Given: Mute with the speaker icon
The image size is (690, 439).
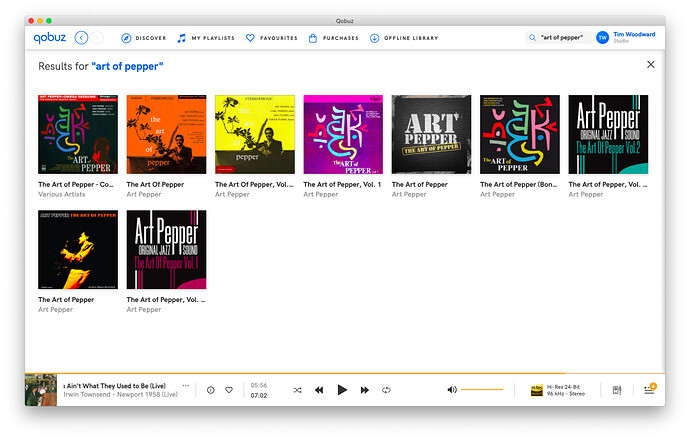Looking at the screenshot, I should coord(452,390).
